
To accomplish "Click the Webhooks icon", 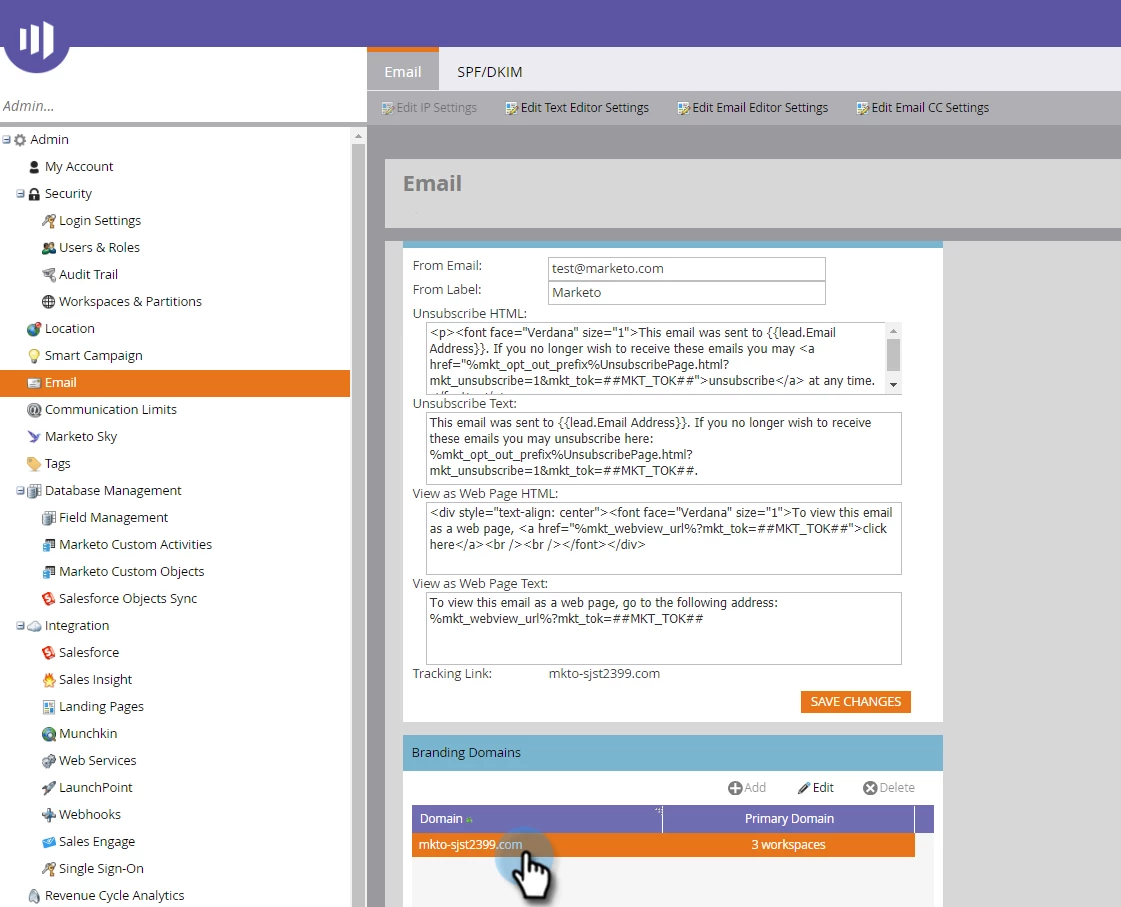I will tap(49, 815).
